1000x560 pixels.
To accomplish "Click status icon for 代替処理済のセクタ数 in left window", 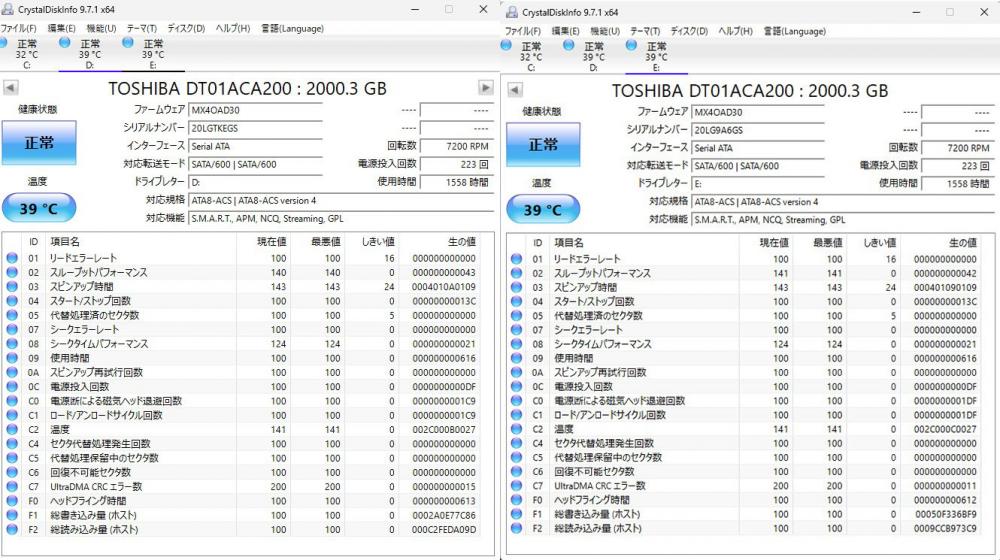I will [12, 315].
